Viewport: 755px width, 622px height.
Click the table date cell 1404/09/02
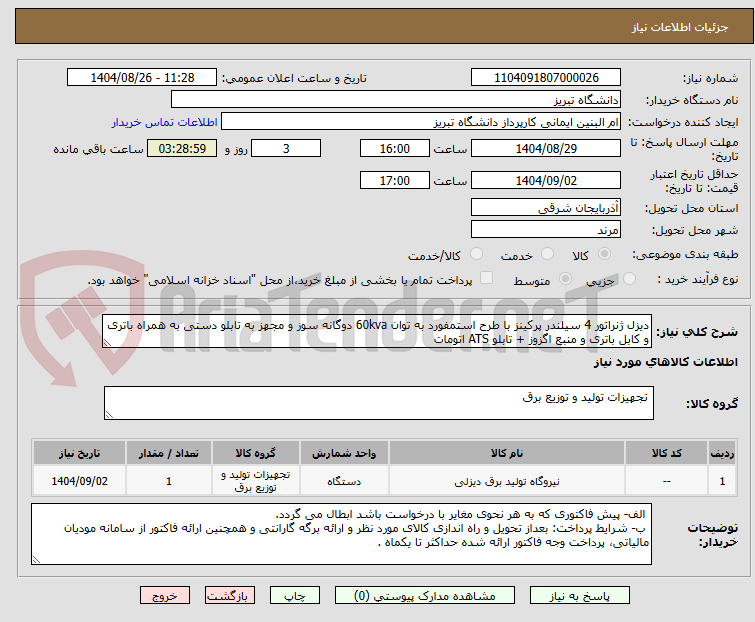coord(79,481)
